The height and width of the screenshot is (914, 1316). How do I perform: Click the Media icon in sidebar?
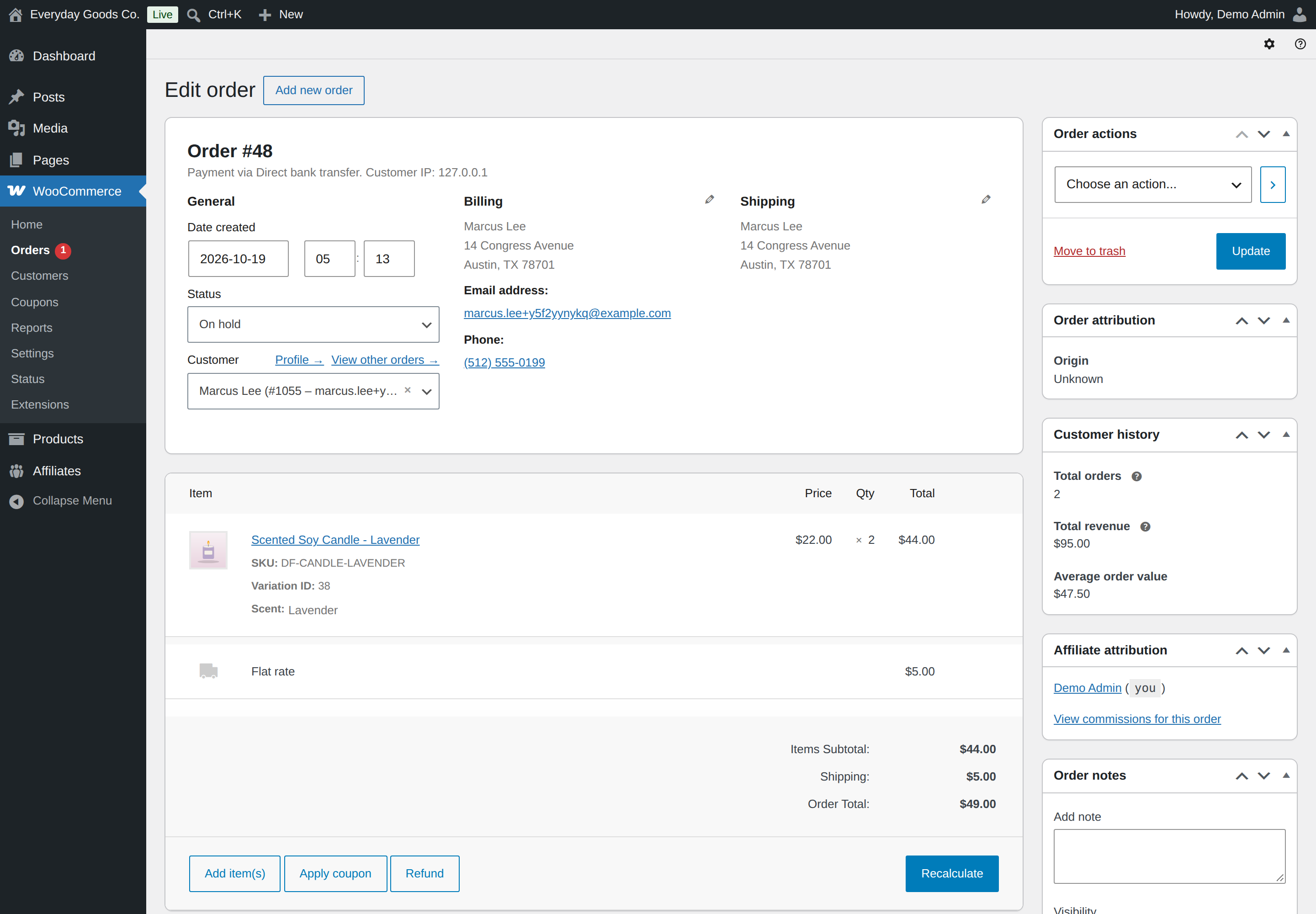(16, 128)
